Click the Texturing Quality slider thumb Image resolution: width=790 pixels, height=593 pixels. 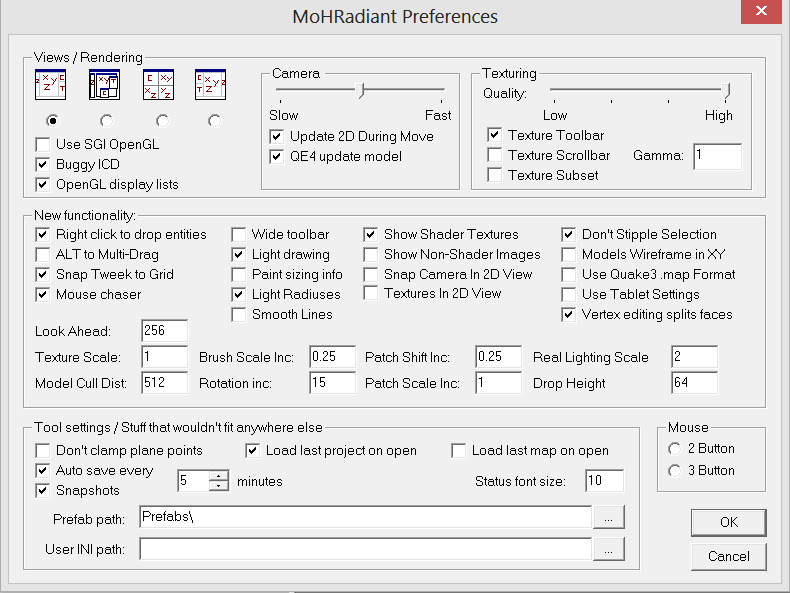click(728, 91)
